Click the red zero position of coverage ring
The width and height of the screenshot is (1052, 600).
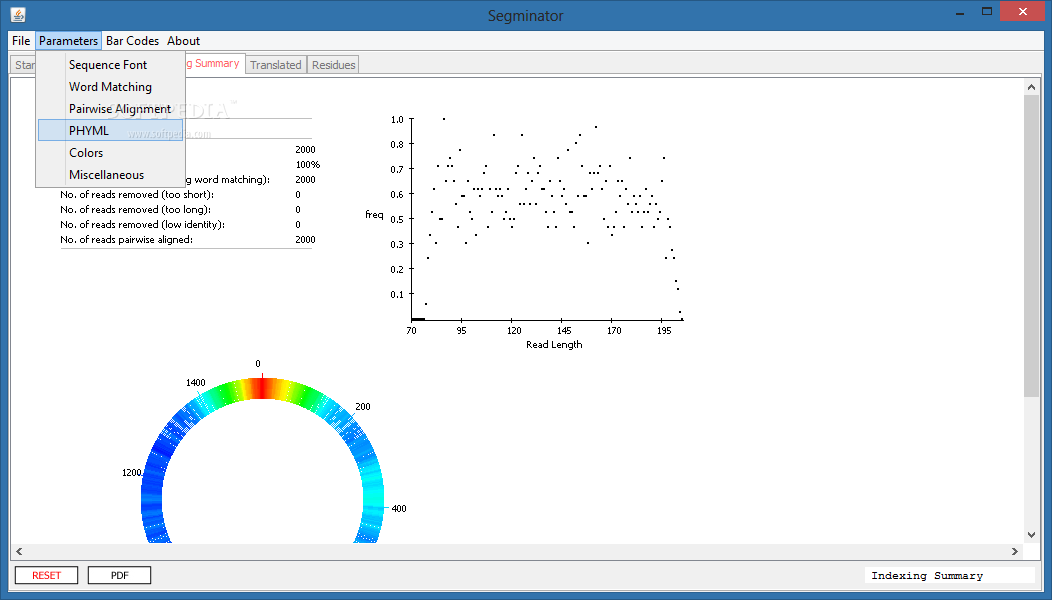pyautogui.click(x=262, y=388)
